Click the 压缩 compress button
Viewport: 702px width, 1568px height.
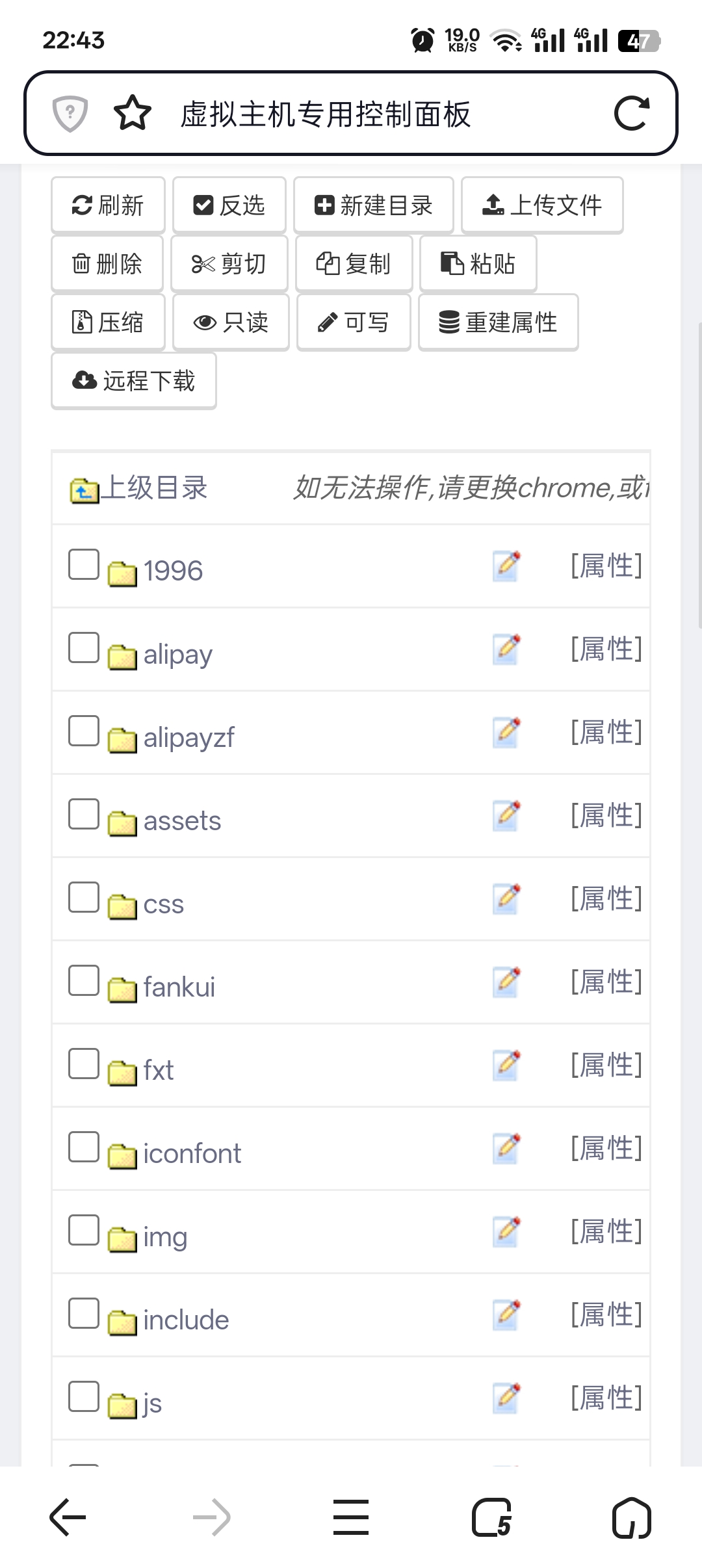click(108, 322)
